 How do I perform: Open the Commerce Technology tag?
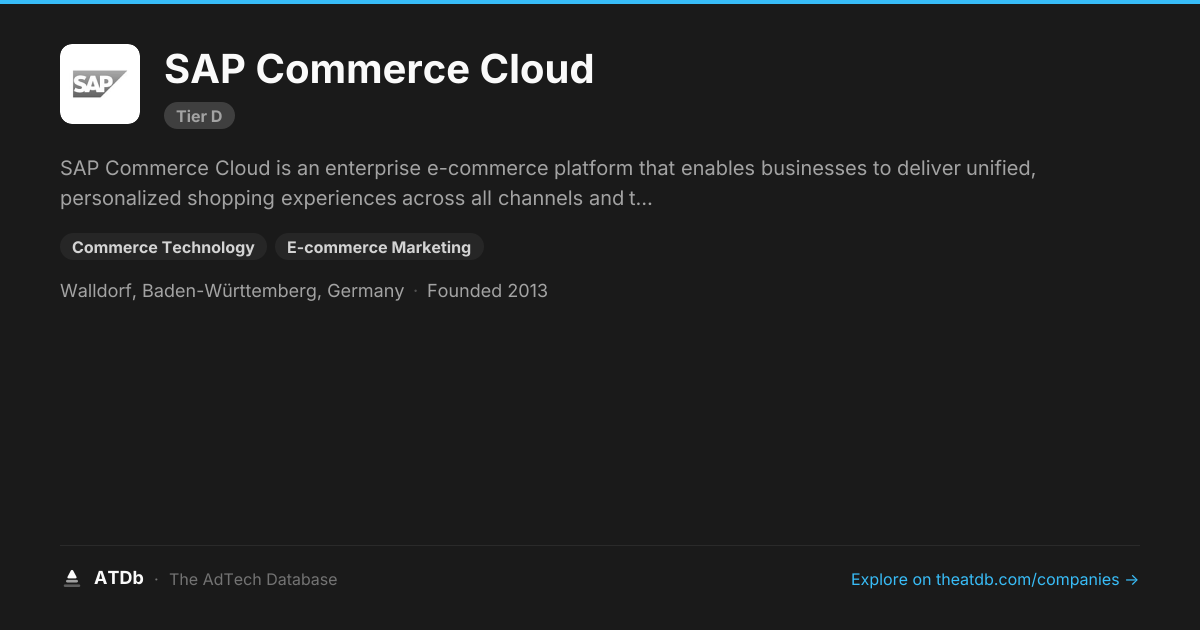163,247
